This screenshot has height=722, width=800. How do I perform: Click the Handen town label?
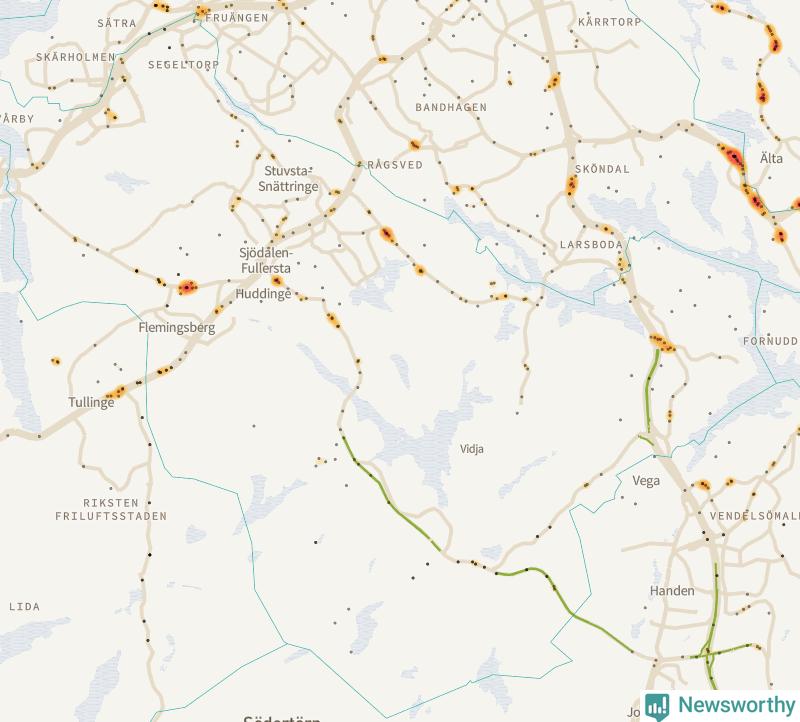click(x=672, y=591)
